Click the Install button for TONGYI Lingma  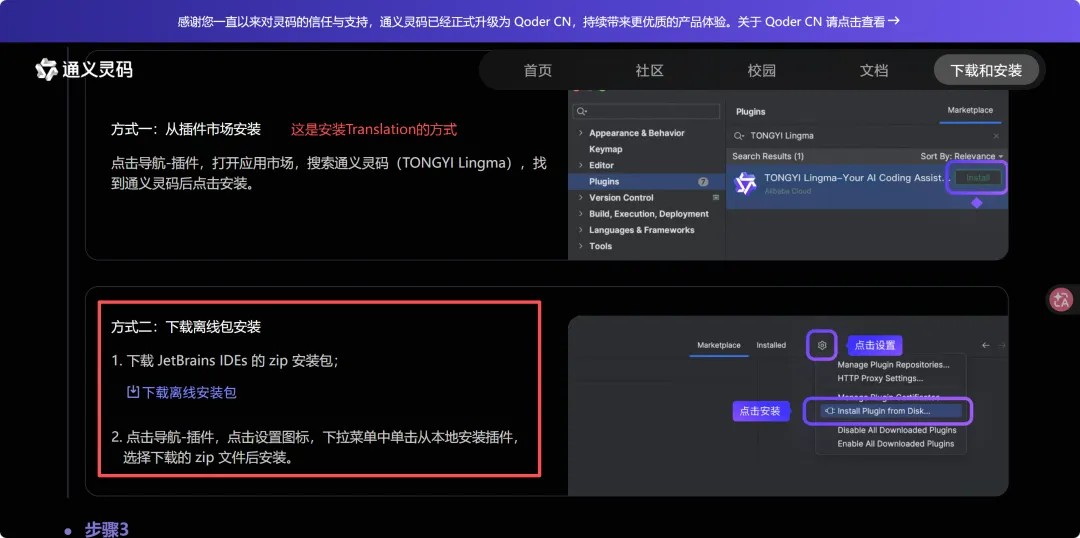click(x=977, y=178)
